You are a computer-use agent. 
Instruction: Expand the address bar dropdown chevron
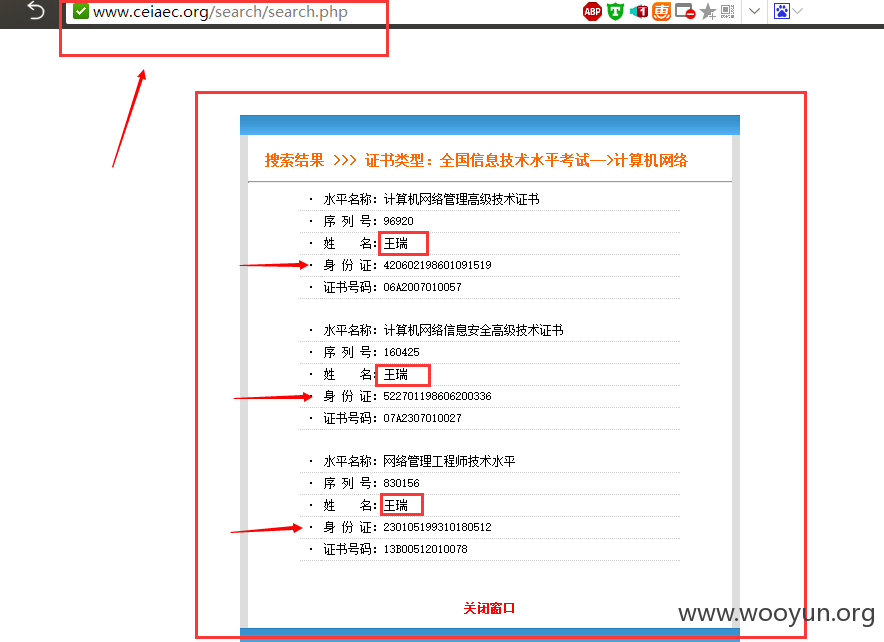tap(754, 11)
